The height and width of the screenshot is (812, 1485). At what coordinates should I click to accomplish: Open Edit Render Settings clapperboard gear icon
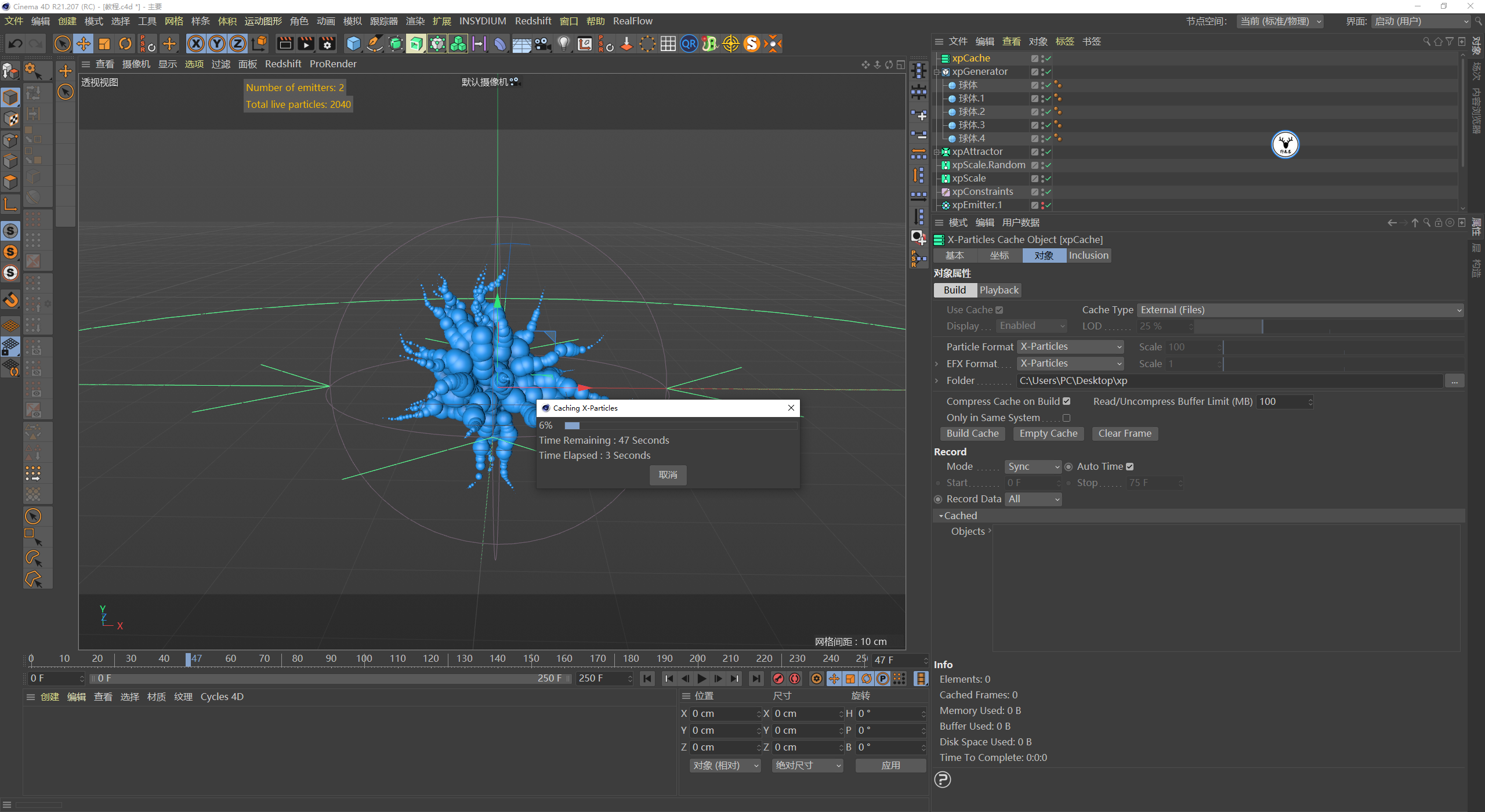(327, 43)
